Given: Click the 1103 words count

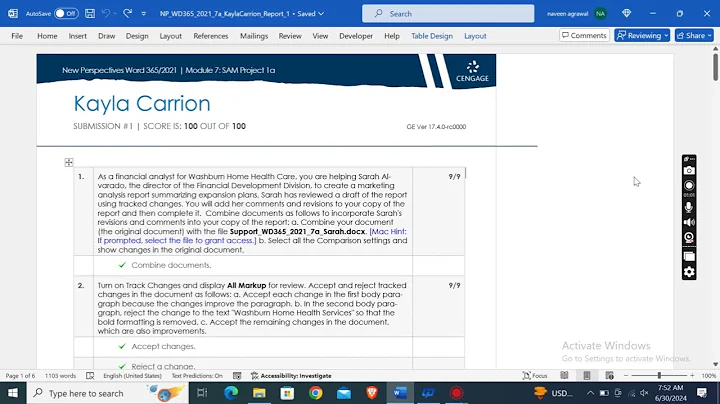Looking at the screenshot, I should pyautogui.click(x=60, y=376).
